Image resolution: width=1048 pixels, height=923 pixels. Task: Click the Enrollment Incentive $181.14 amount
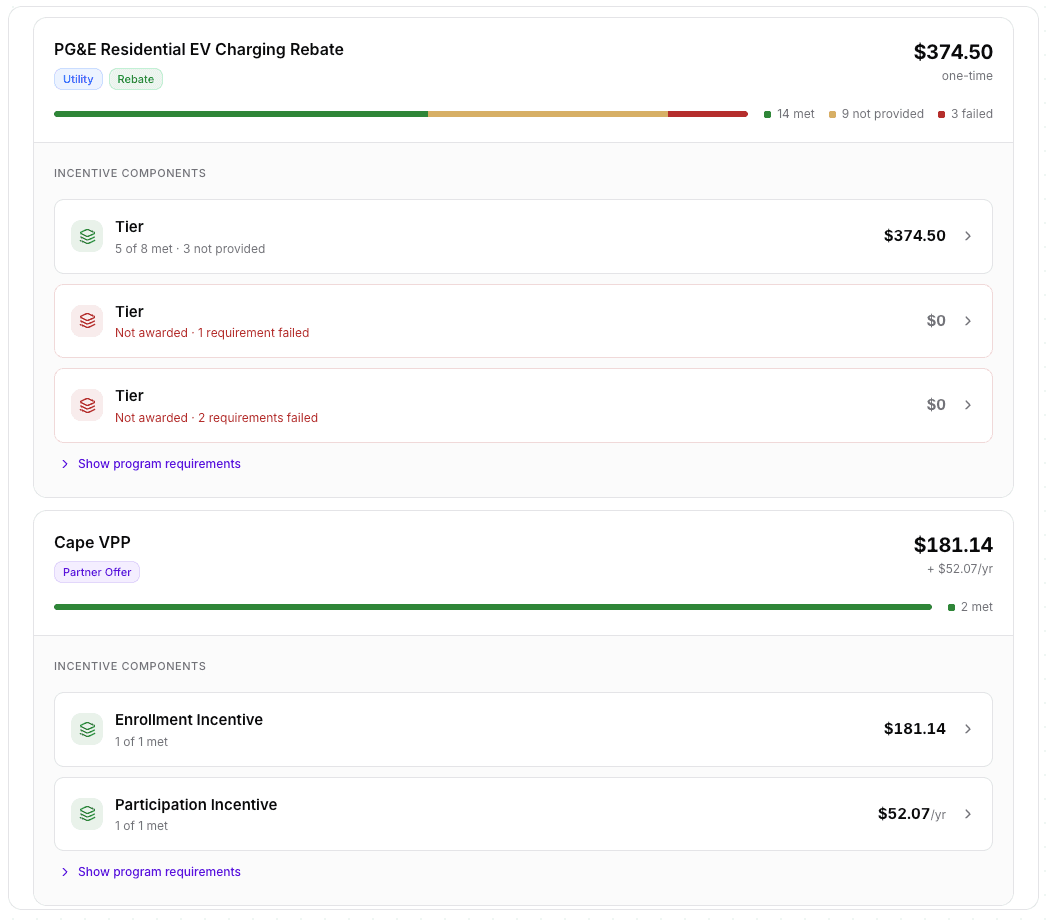click(x=914, y=729)
